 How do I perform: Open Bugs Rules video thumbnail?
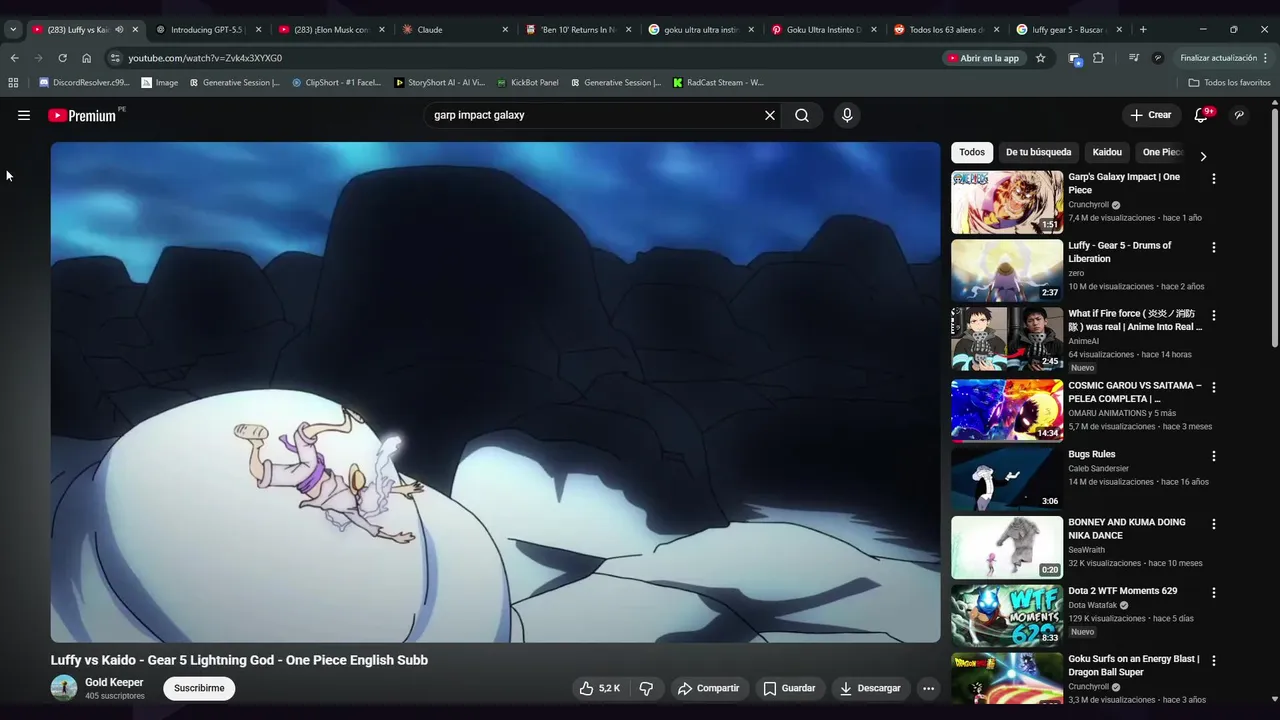1007,479
